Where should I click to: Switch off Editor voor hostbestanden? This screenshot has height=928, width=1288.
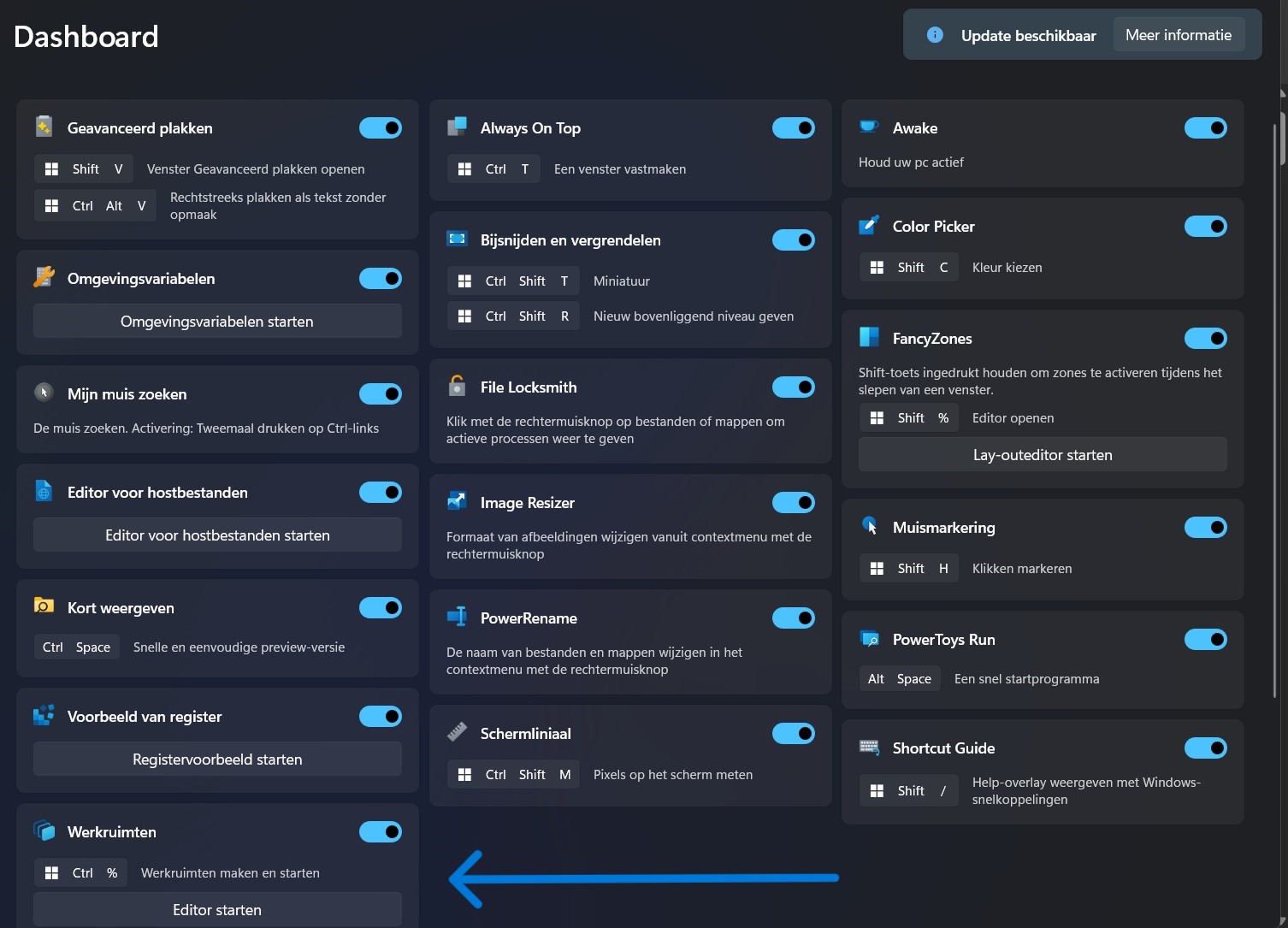coord(381,492)
